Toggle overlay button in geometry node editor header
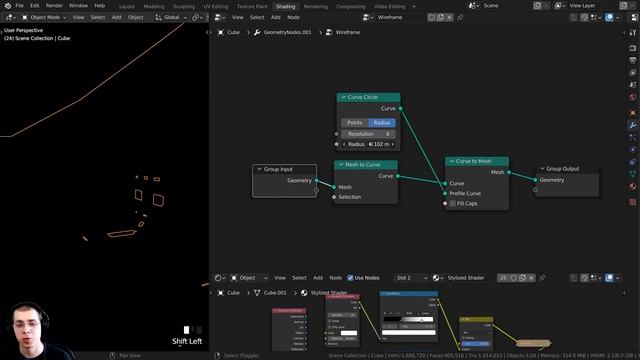640x360 pixels. [609, 18]
